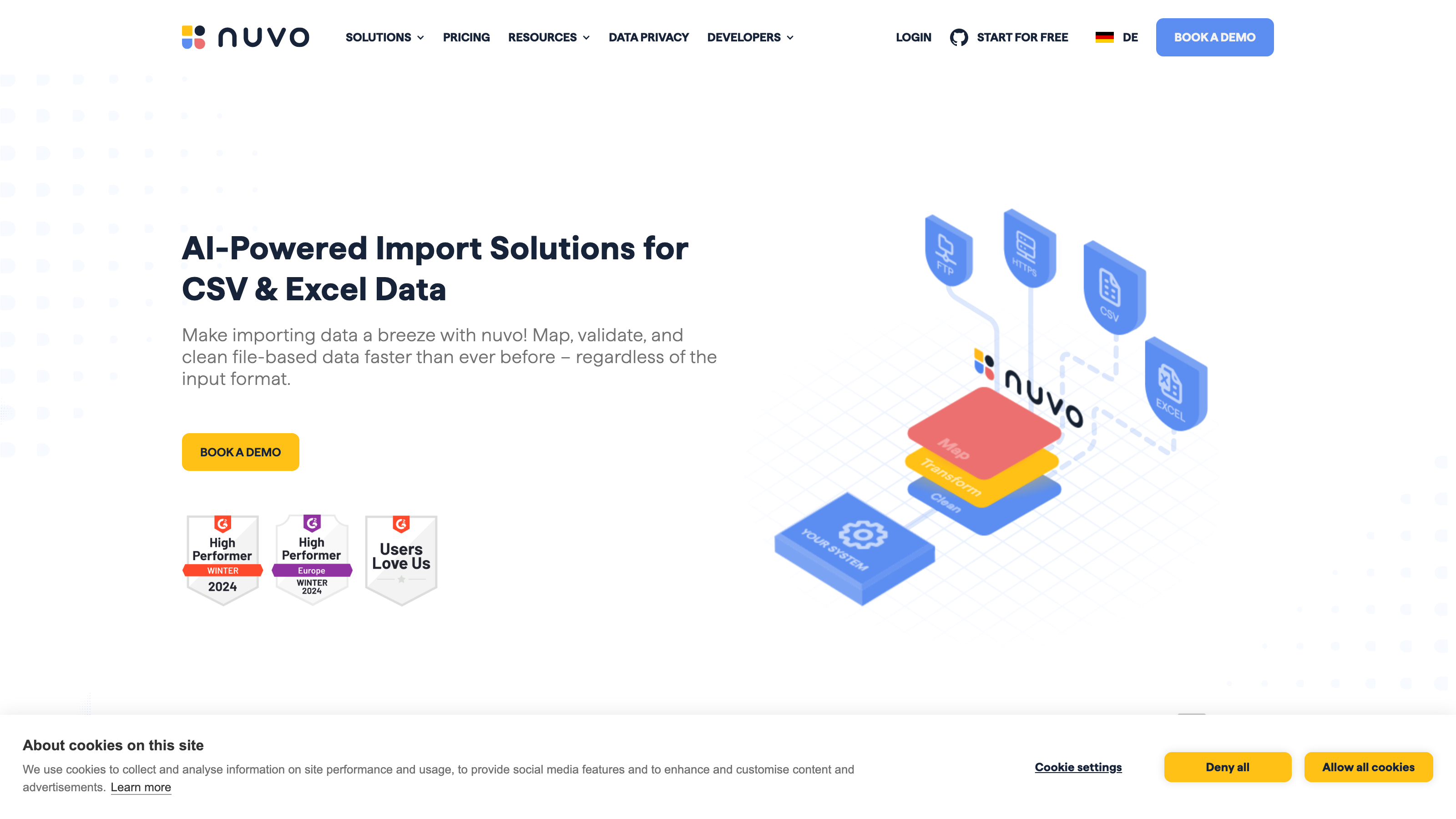Click Deny all cookies toggle
This screenshot has height=819, width=1456.
click(x=1227, y=767)
